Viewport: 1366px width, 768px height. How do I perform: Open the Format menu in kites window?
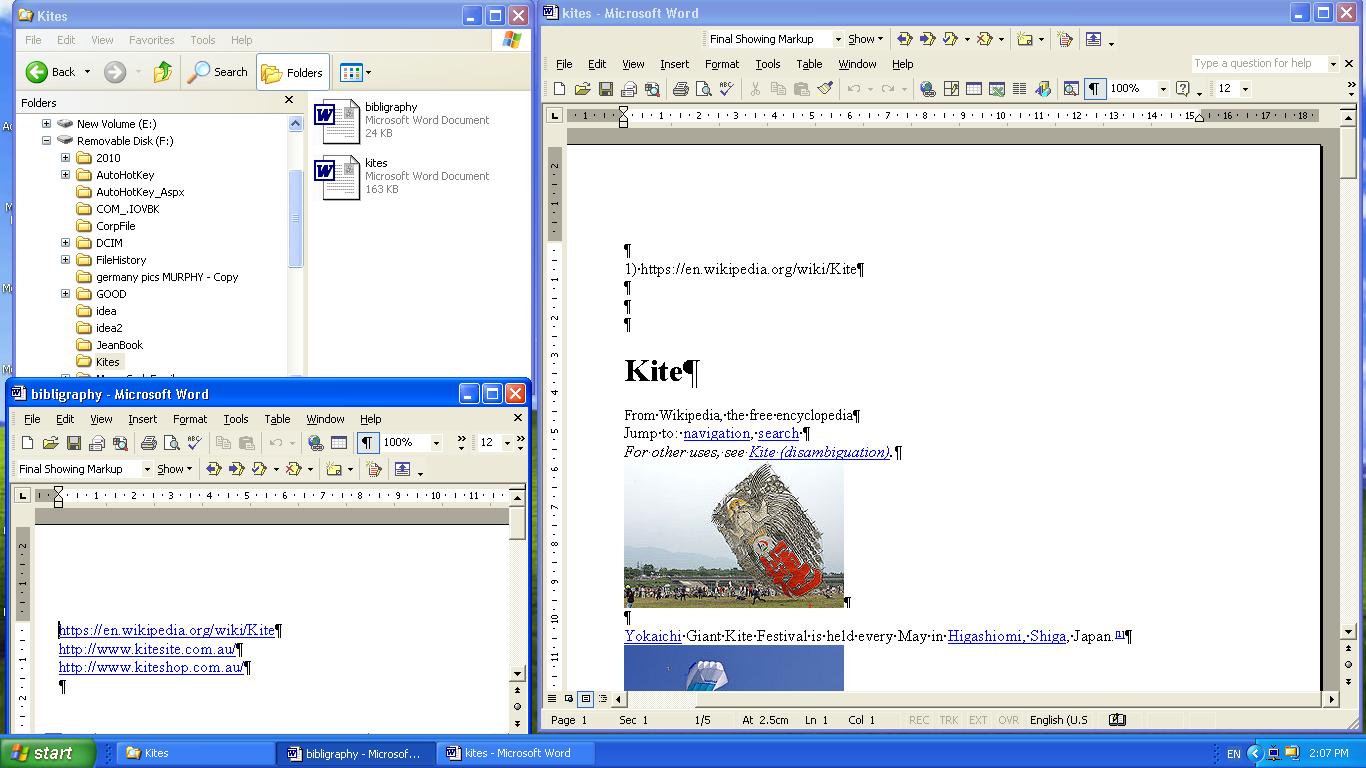click(x=721, y=64)
